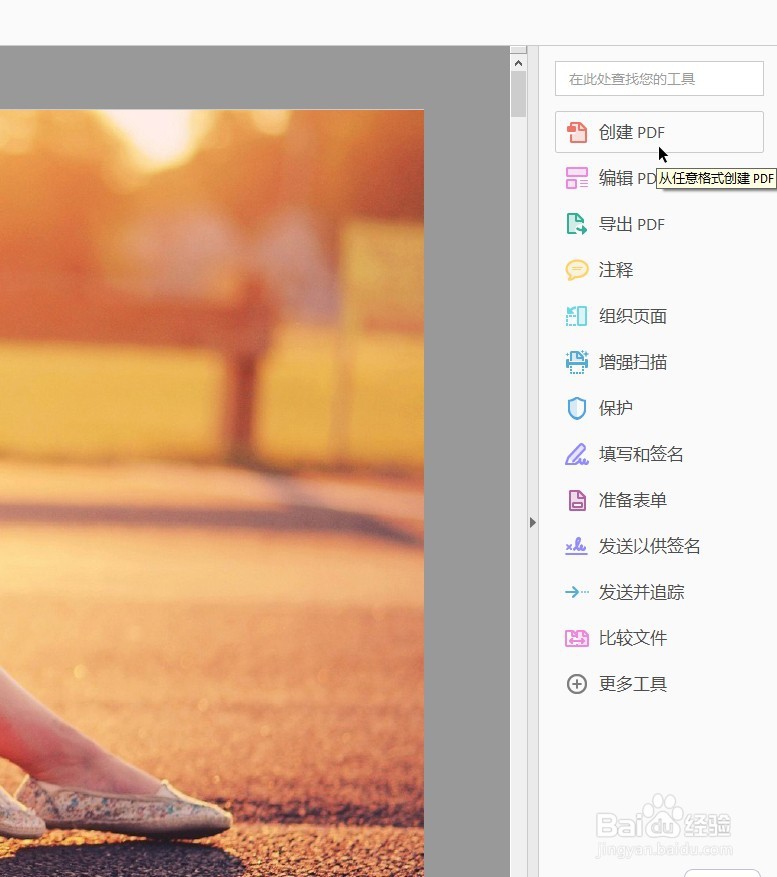Select 导出 PDF label
Viewport: 777px width, 877px height.
(x=632, y=224)
